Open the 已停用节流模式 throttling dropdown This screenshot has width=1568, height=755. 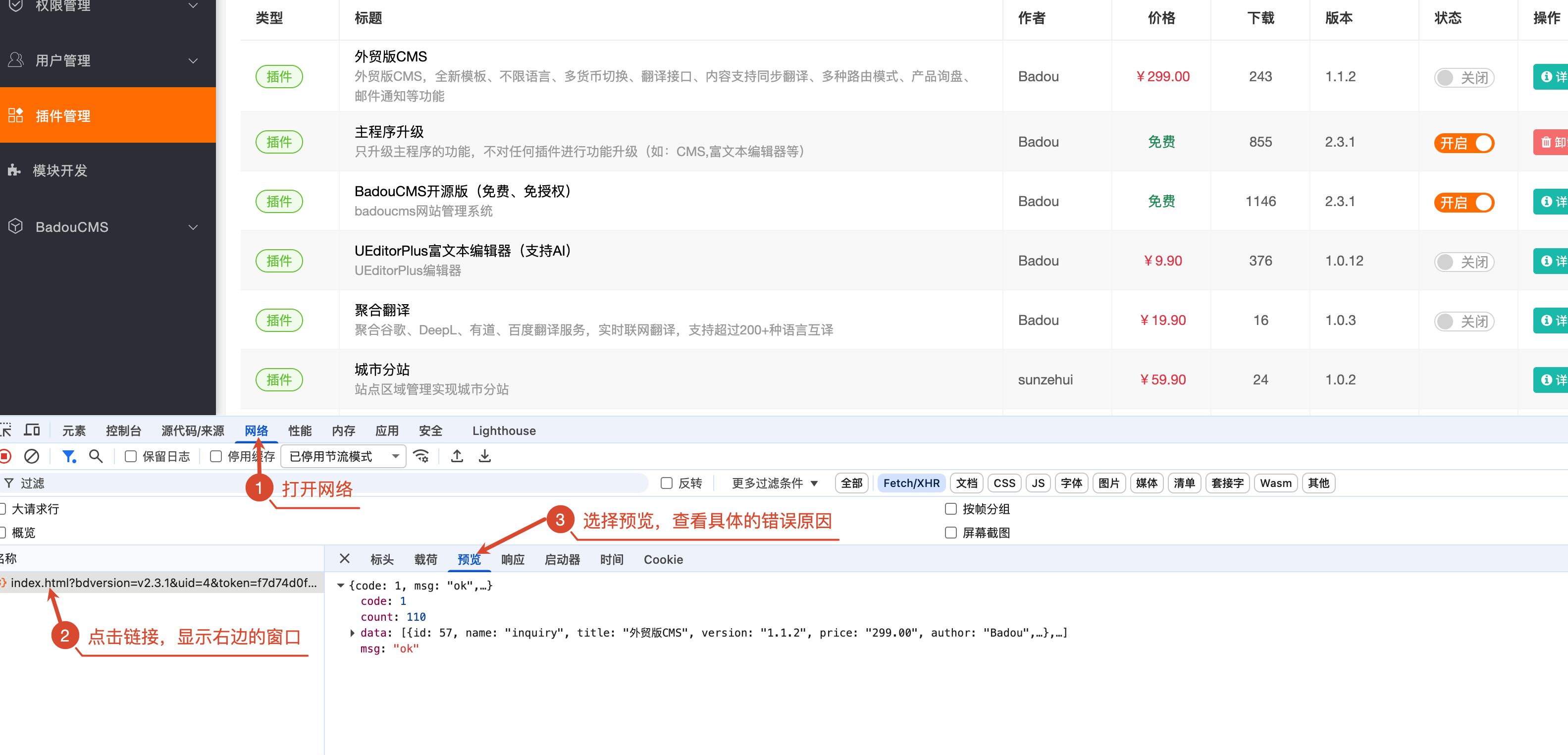pos(344,456)
